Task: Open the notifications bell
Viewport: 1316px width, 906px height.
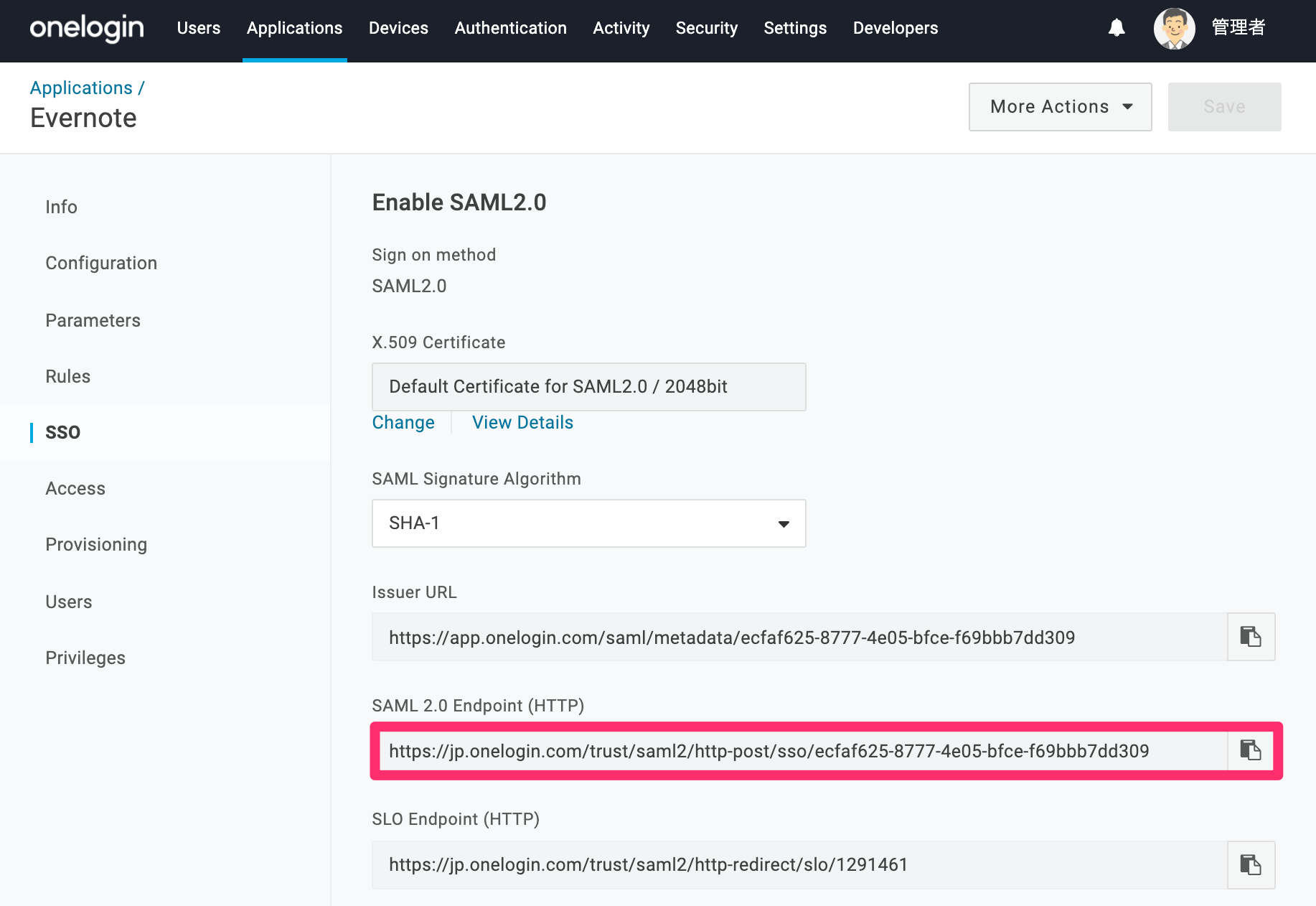Action: 1117,28
